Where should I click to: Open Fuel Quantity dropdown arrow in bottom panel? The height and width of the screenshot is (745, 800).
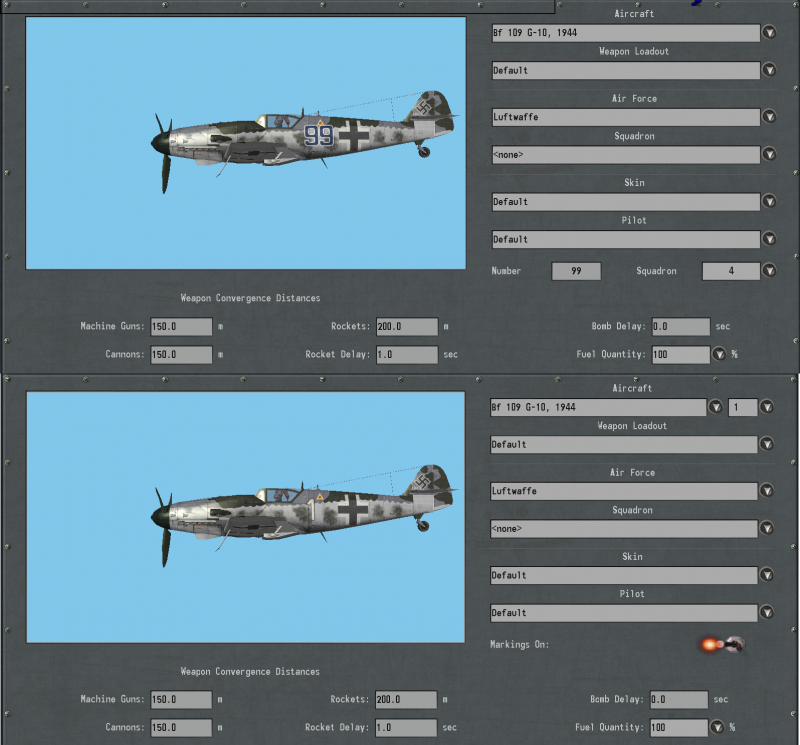[717, 727]
